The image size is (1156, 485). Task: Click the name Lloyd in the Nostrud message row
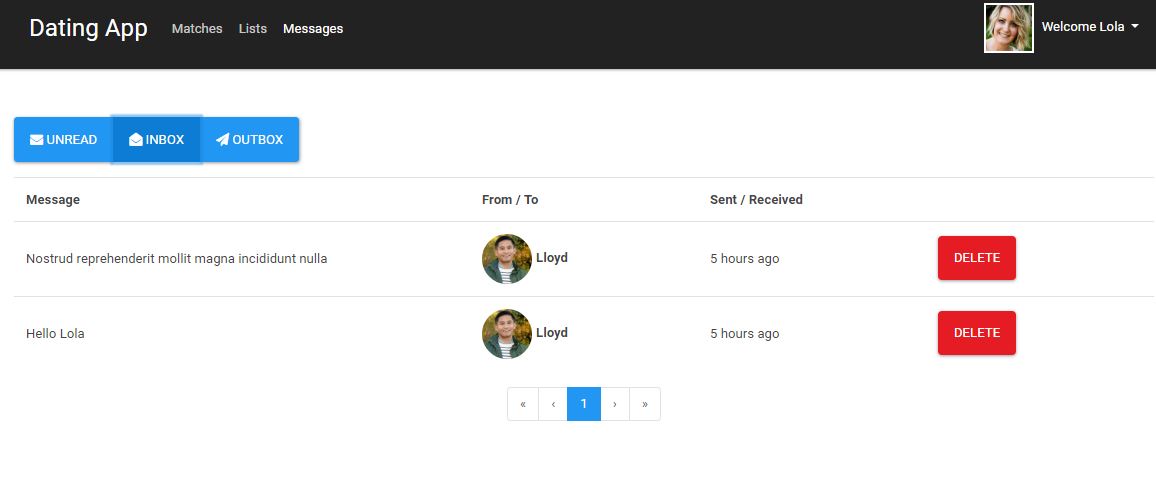[551, 258]
